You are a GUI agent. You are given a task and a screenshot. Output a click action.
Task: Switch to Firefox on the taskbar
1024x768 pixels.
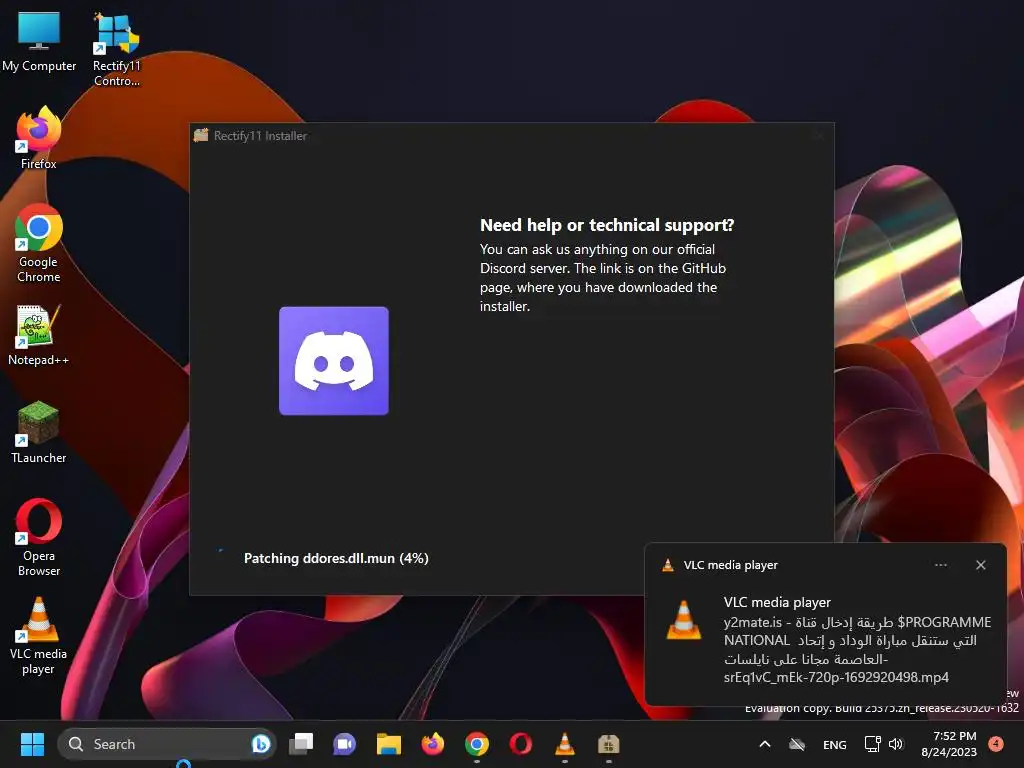(432, 744)
